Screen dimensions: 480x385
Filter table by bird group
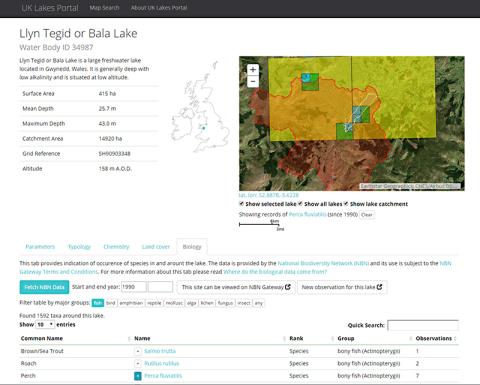click(x=111, y=303)
